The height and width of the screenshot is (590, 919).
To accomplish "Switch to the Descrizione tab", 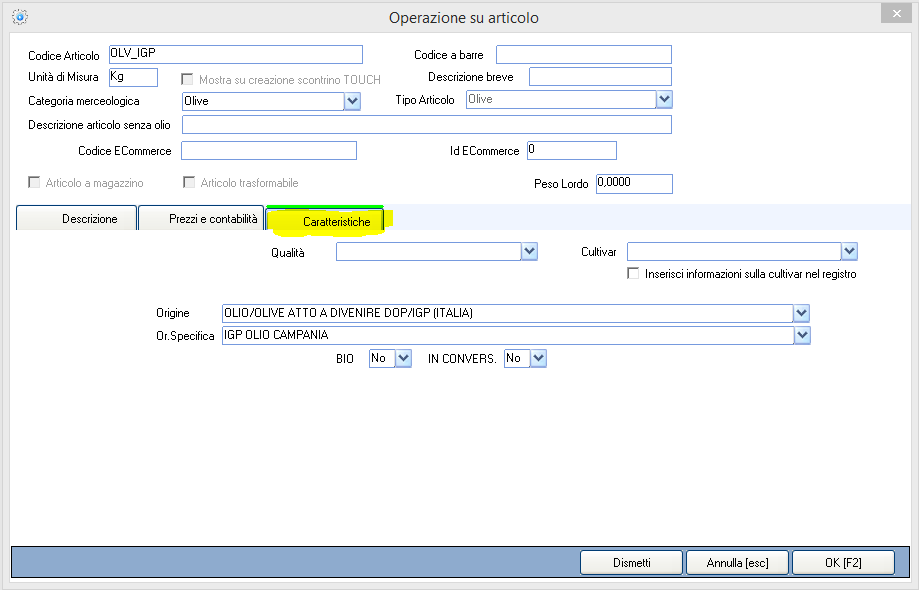I will coord(77,218).
